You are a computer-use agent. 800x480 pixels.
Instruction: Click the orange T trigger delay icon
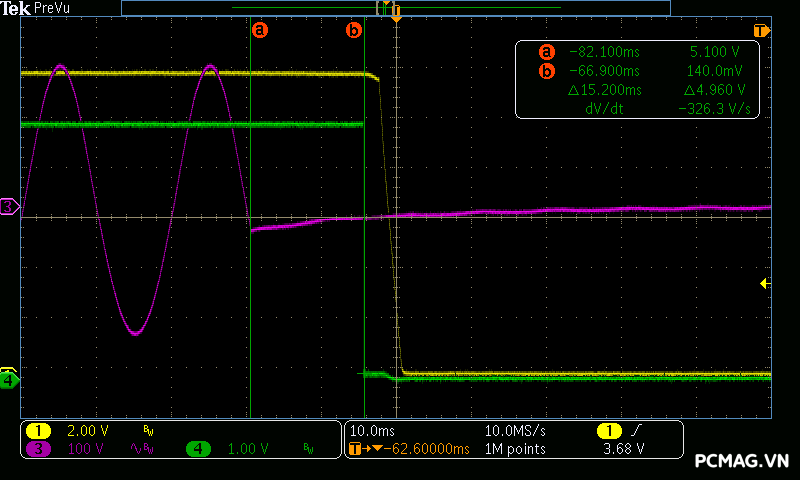[x=357, y=449]
